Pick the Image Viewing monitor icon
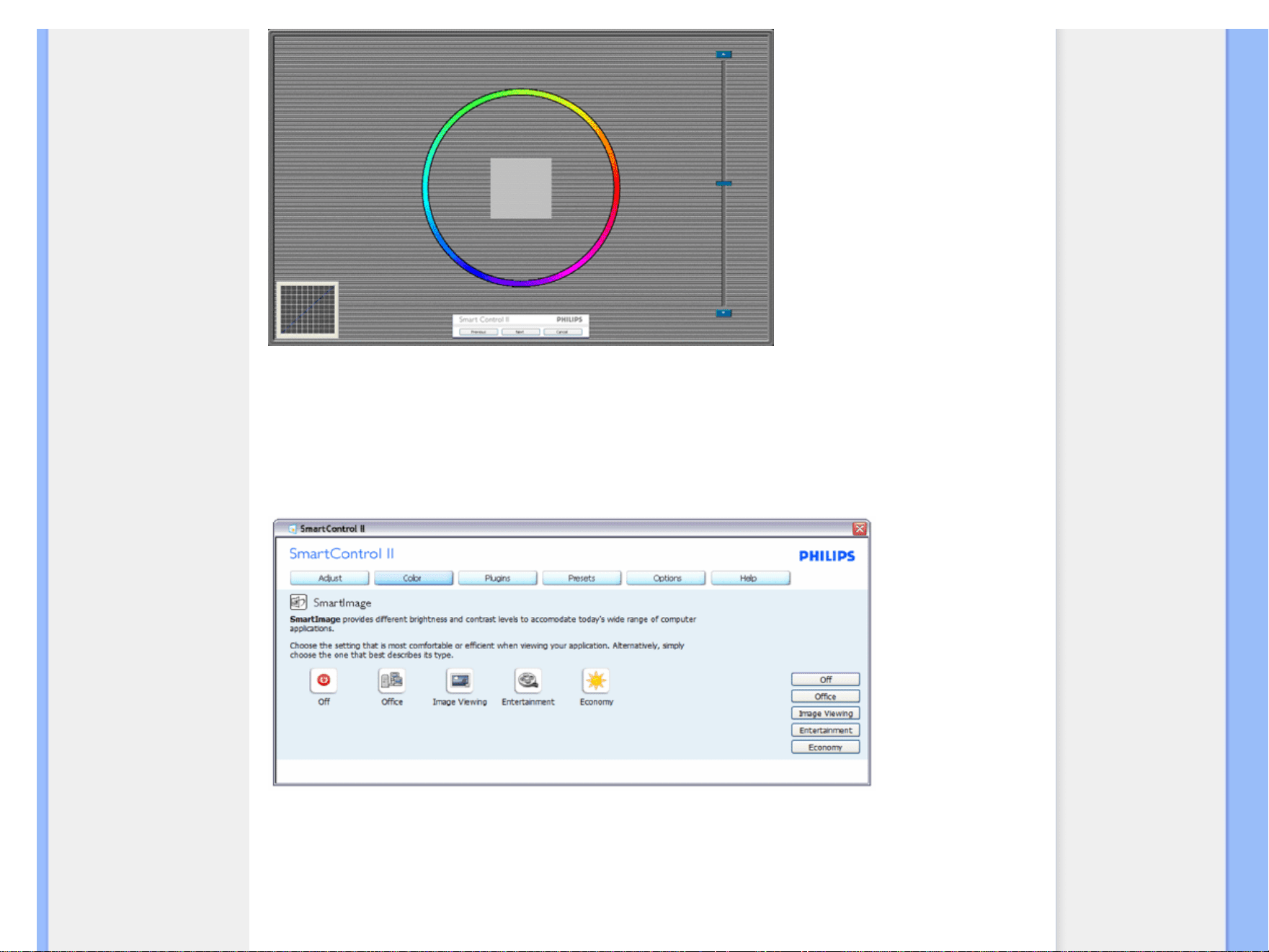 coord(460,680)
